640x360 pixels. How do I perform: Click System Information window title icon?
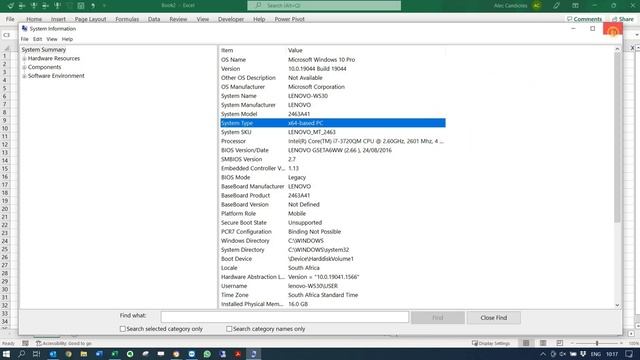click(24, 29)
